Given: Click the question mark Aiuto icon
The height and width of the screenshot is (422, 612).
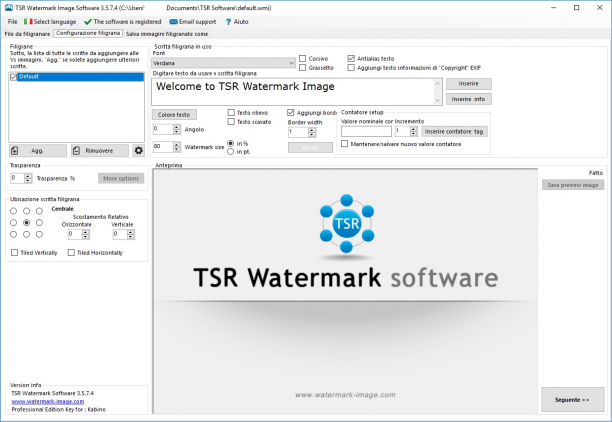Looking at the screenshot, I should click(228, 22).
